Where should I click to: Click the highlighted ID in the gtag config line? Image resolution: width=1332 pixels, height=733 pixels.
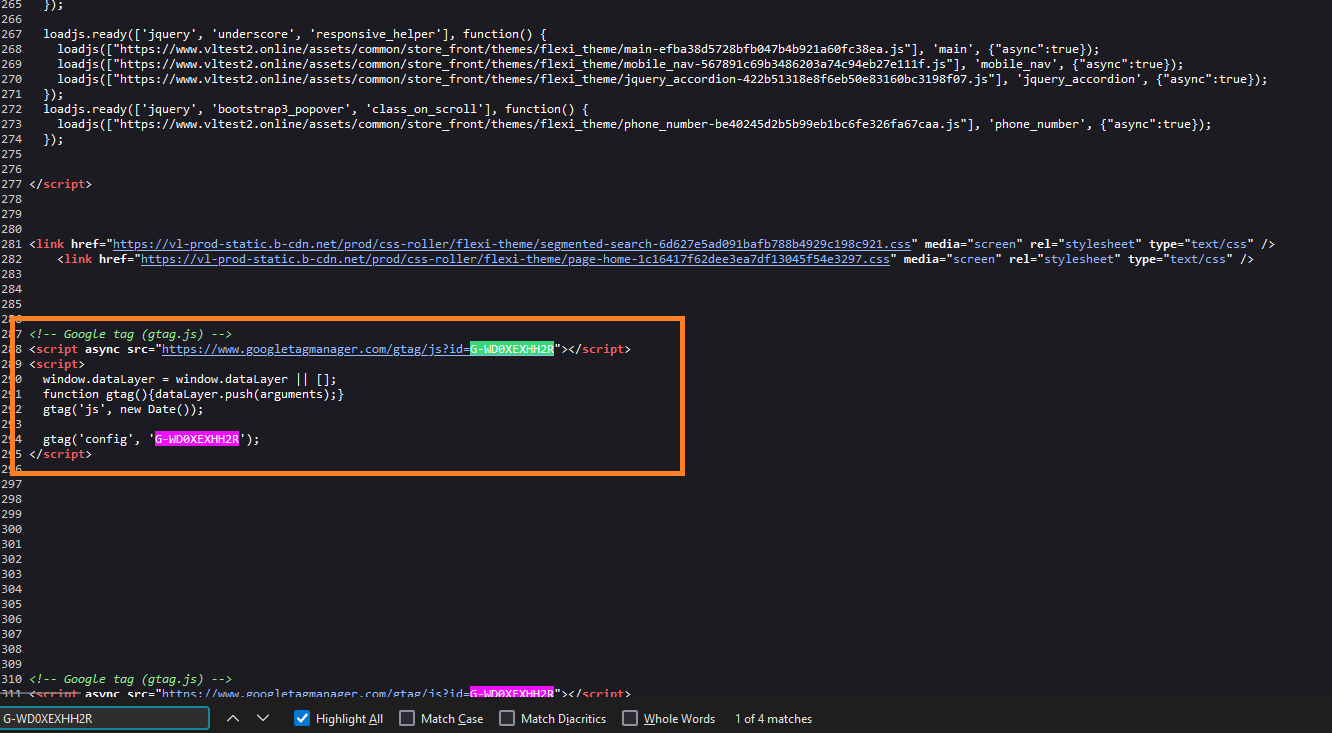pos(197,439)
